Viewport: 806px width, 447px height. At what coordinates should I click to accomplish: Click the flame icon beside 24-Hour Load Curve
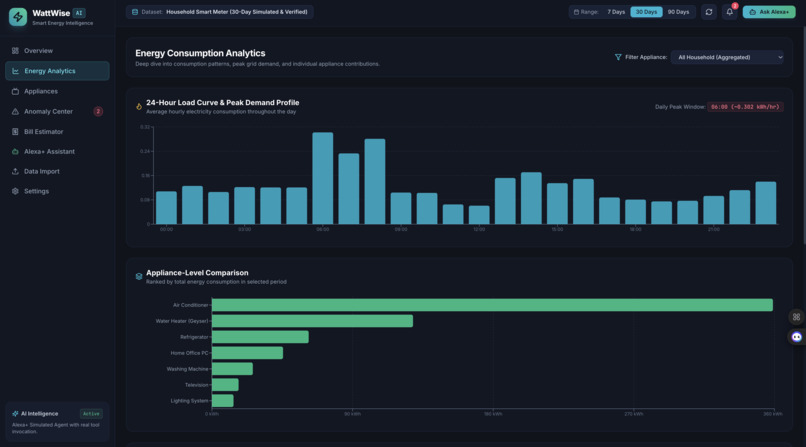pyautogui.click(x=139, y=106)
